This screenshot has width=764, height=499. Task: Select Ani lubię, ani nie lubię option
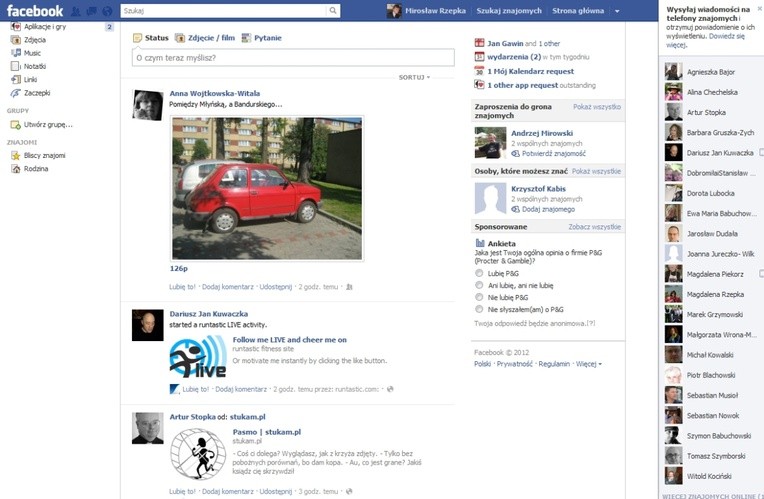(x=479, y=285)
